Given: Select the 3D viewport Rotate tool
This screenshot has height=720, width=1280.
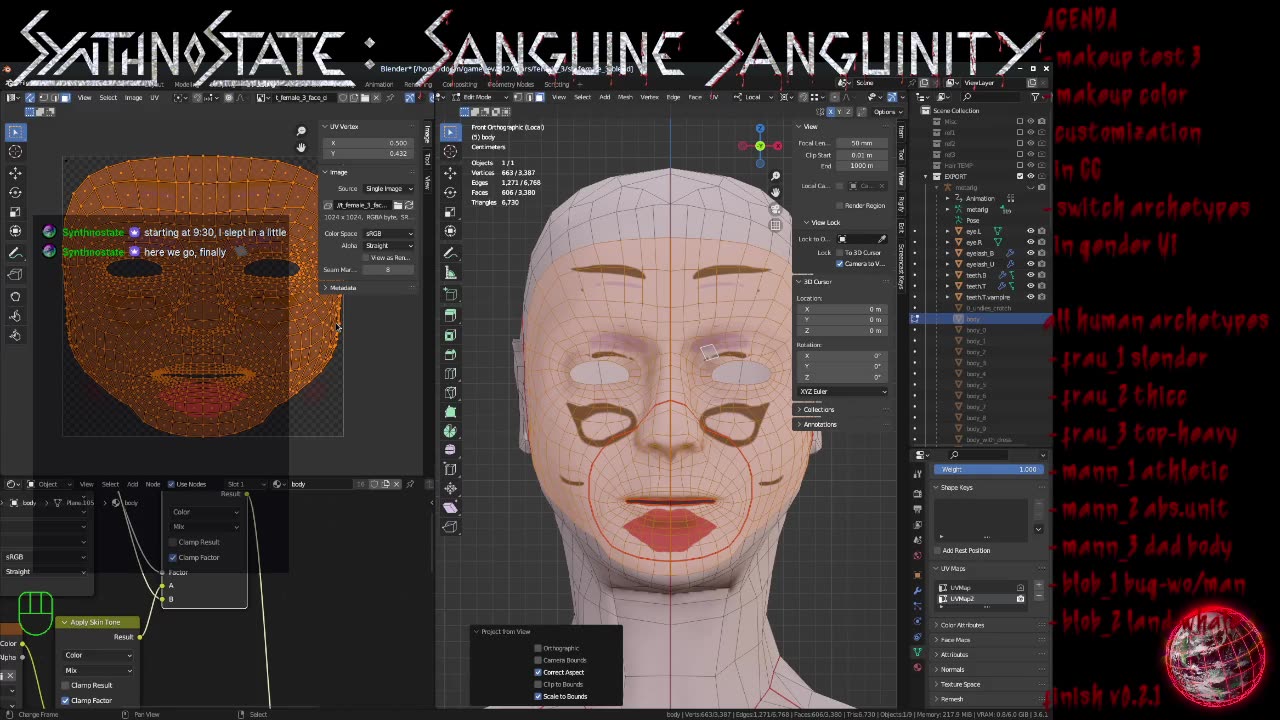Looking at the screenshot, I should pyautogui.click(x=450, y=192).
